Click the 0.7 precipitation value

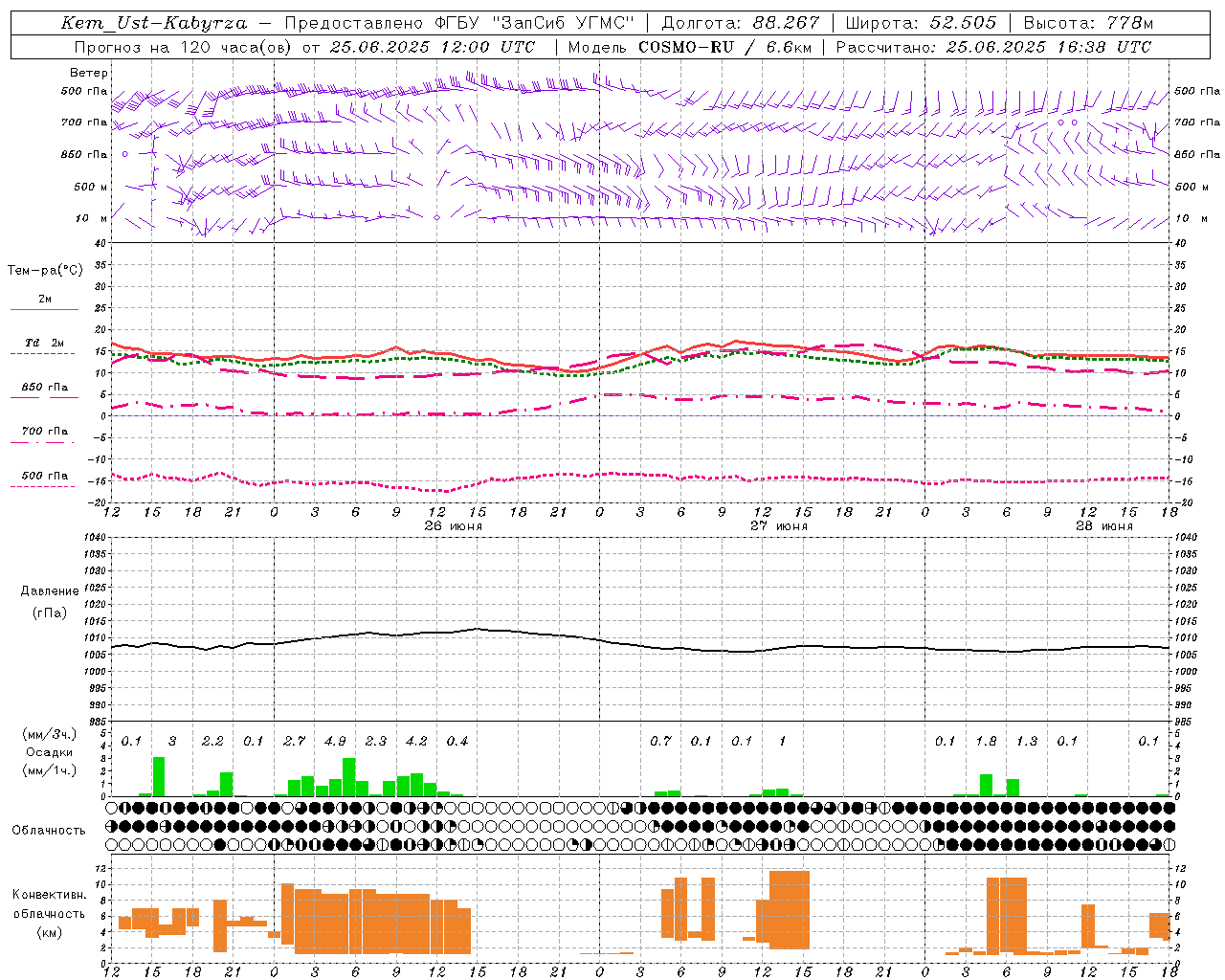[660, 742]
